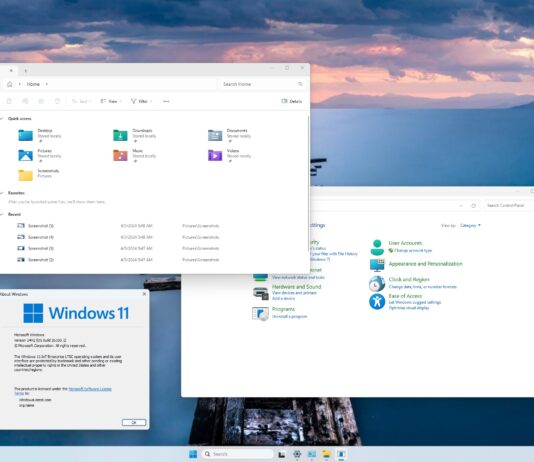The height and width of the screenshot is (462, 534).
Task: Open Settings gear on taskbar
Action: [x=297, y=454]
